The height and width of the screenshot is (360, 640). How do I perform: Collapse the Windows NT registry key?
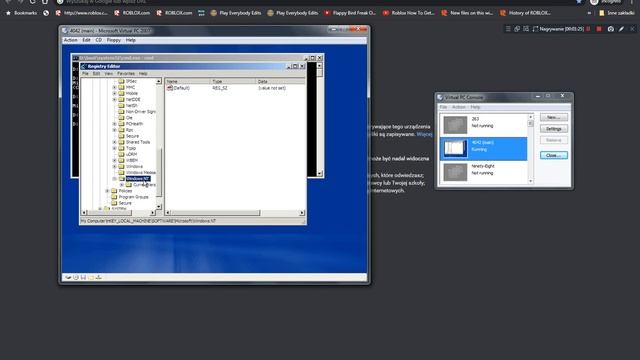click(115, 179)
